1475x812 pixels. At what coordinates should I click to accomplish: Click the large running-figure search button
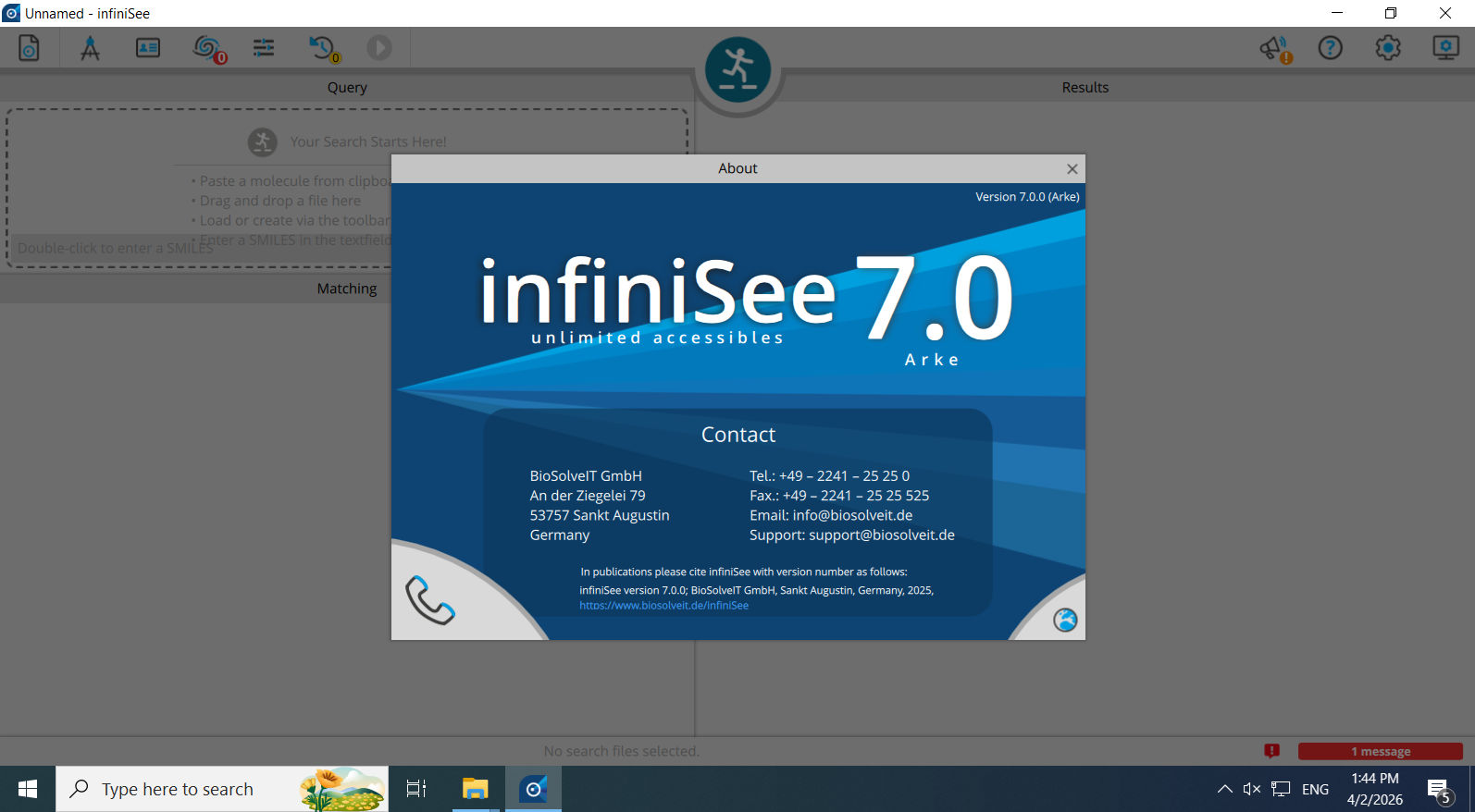(x=737, y=69)
